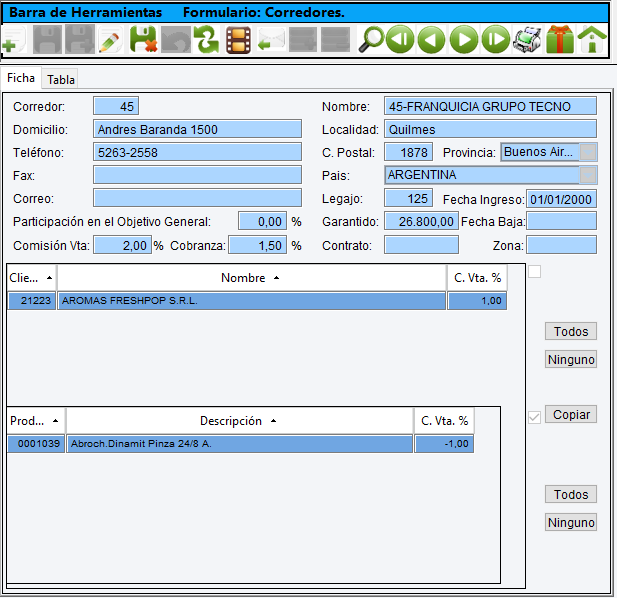Click the Cobranza percentage field
Viewport: 617px width, 598px height.
(x=258, y=245)
